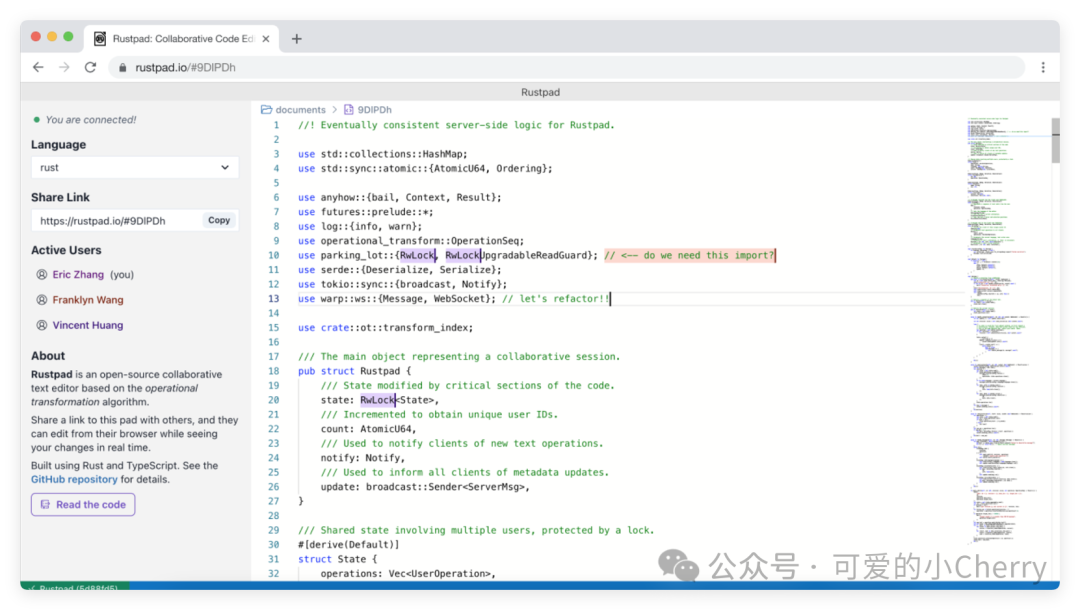
Task: Click 'notify: Notify,' code line
Action: [x=363, y=458]
